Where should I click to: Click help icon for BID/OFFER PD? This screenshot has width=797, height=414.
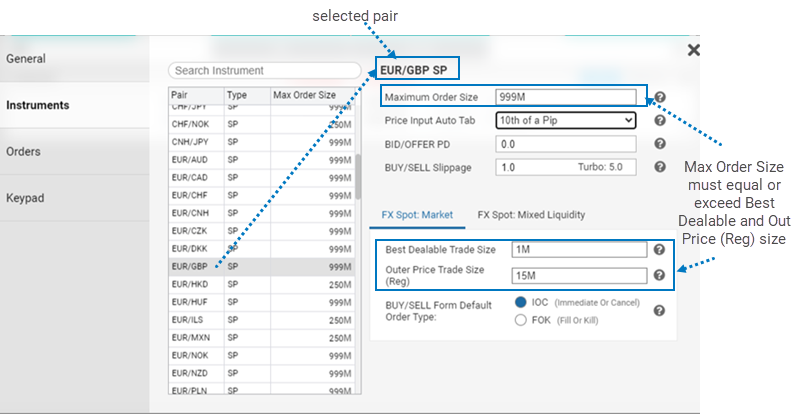[660, 144]
